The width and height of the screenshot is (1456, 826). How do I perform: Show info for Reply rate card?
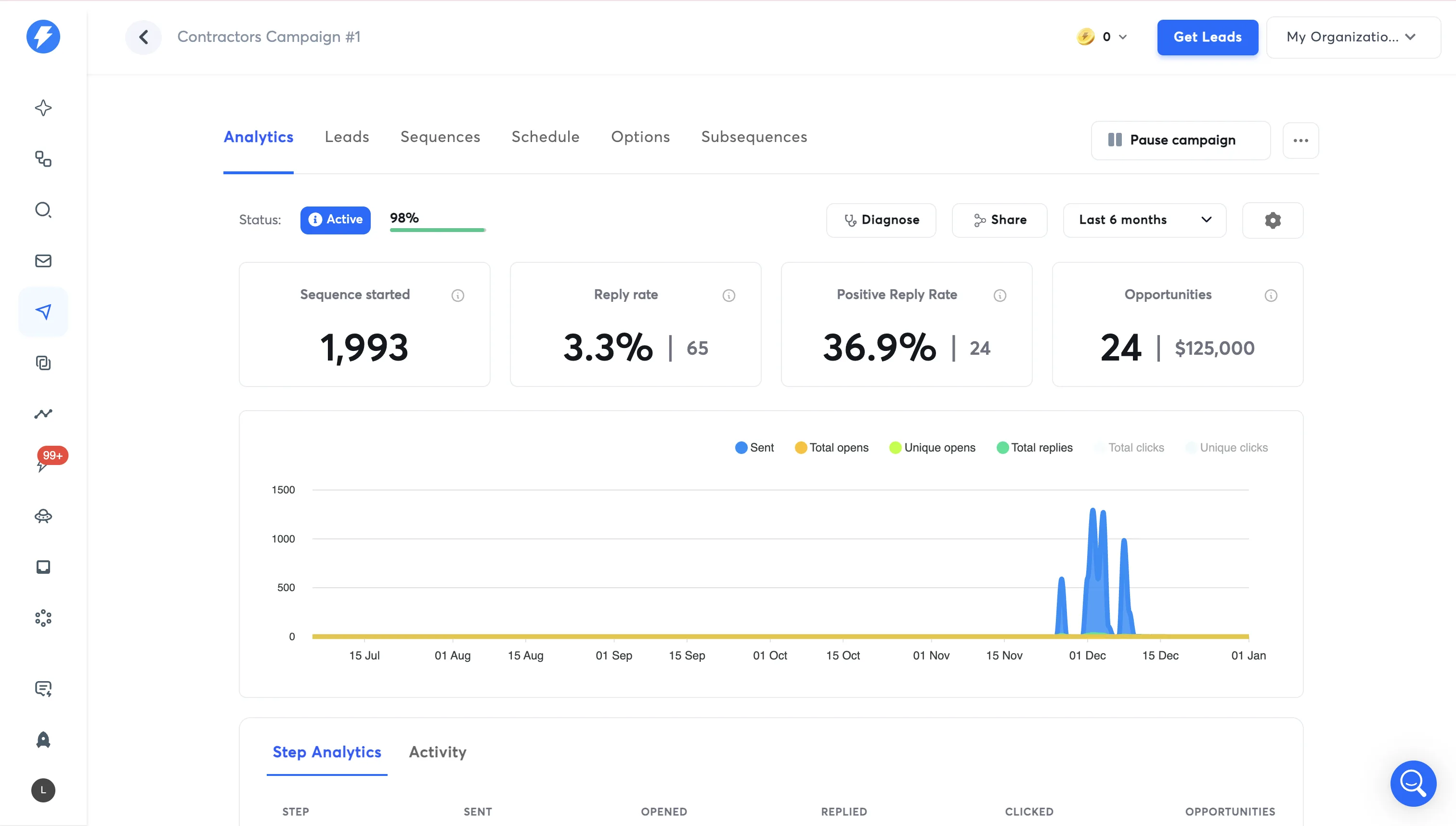tap(728, 296)
